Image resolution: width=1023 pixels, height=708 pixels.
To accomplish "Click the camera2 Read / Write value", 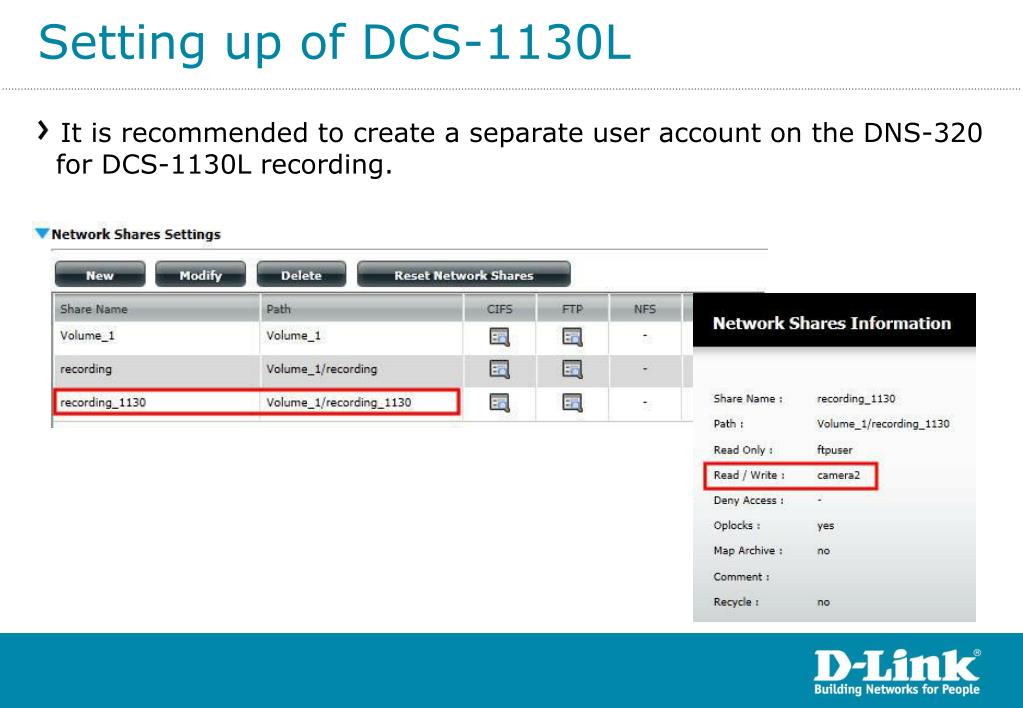I will [838, 475].
